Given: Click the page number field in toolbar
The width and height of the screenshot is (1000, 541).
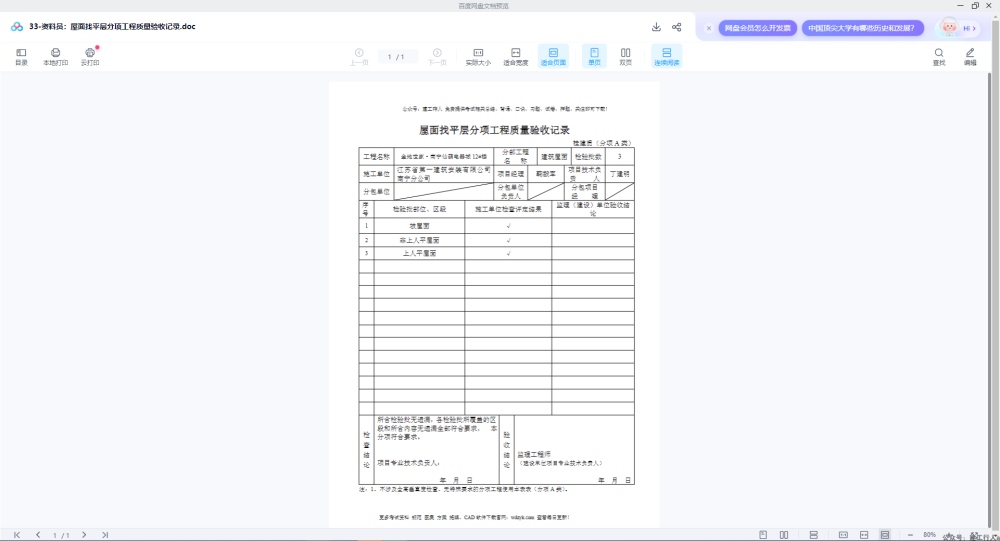Looking at the screenshot, I should coord(396,57).
